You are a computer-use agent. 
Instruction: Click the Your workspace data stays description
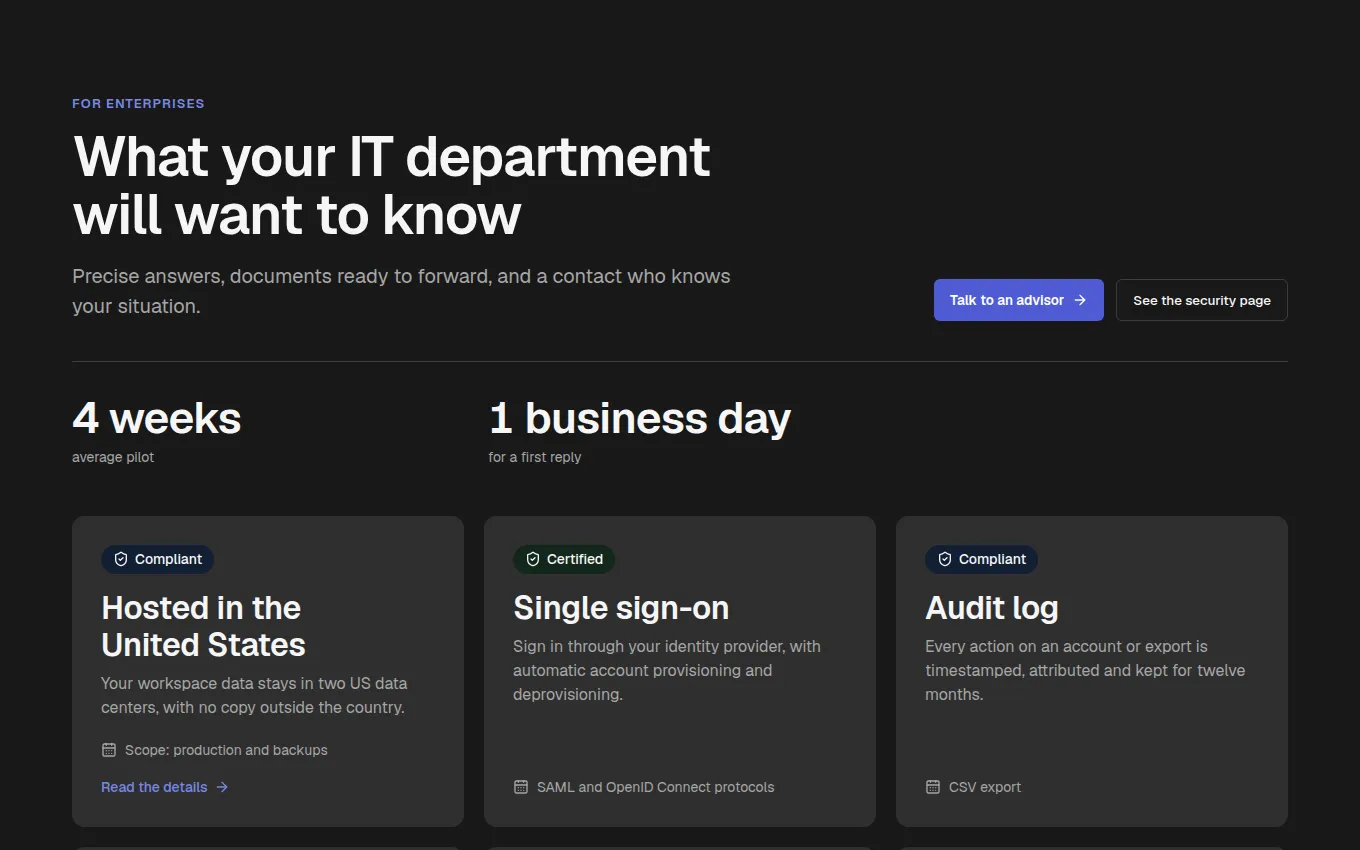click(x=254, y=695)
